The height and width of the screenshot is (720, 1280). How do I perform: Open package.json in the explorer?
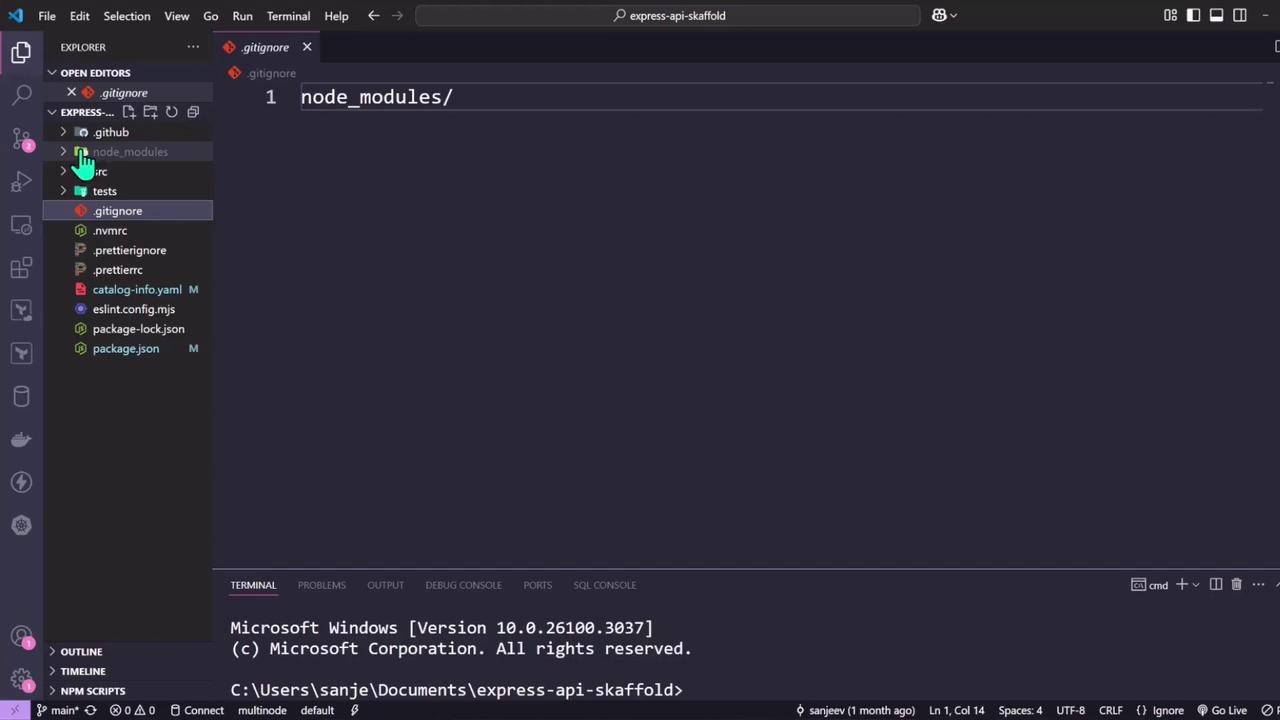[x=125, y=348]
